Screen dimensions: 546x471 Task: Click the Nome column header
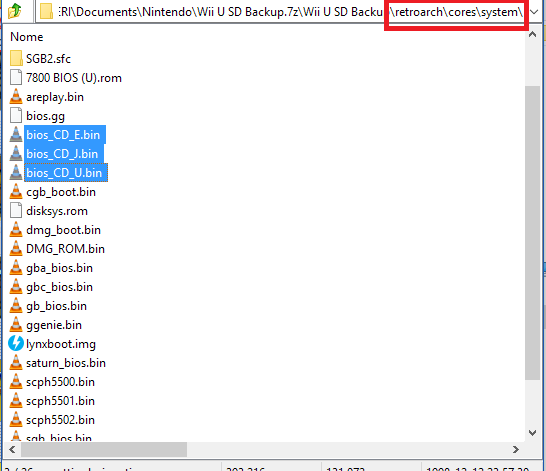pos(27,37)
